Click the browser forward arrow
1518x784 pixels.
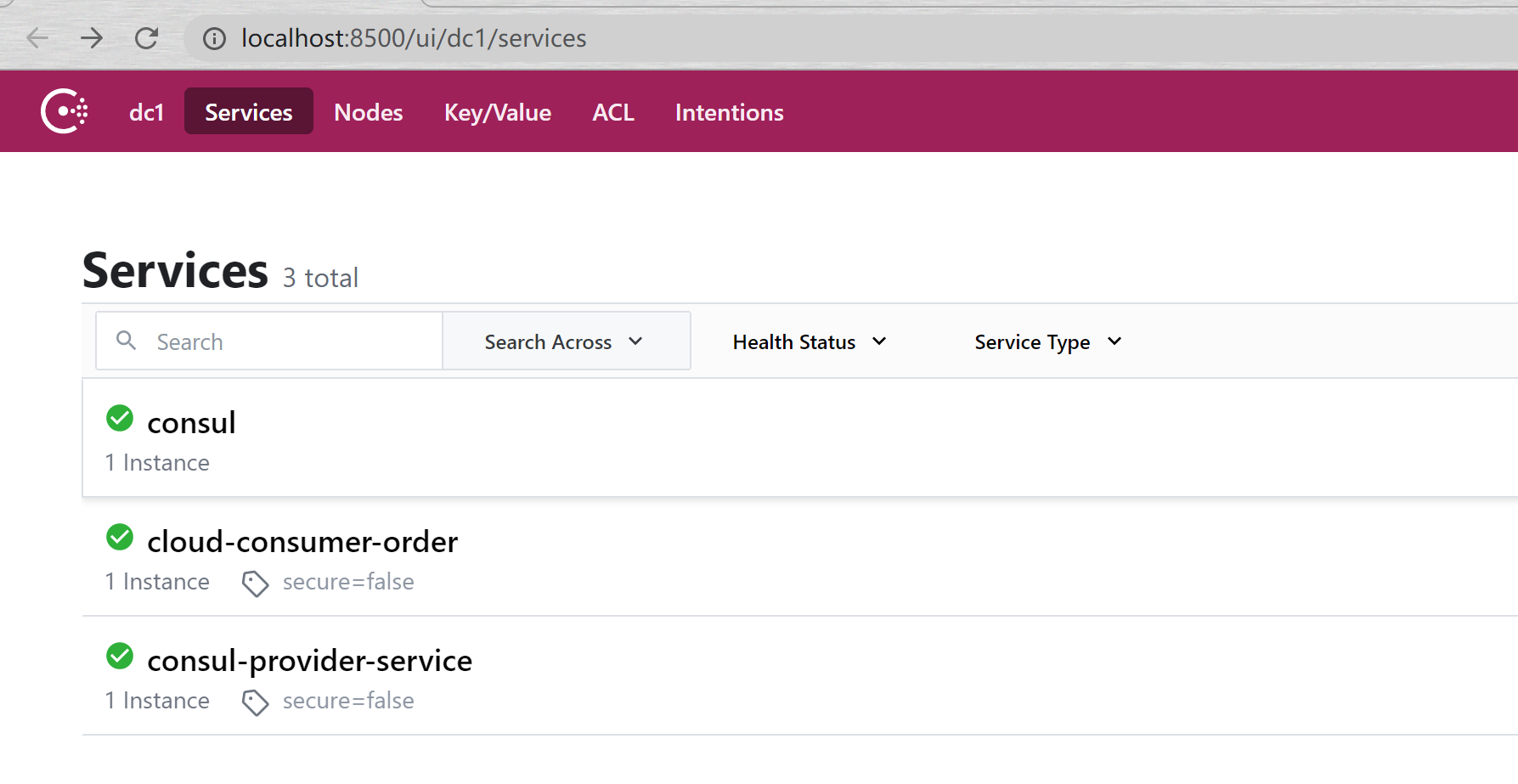[x=92, y=38]
